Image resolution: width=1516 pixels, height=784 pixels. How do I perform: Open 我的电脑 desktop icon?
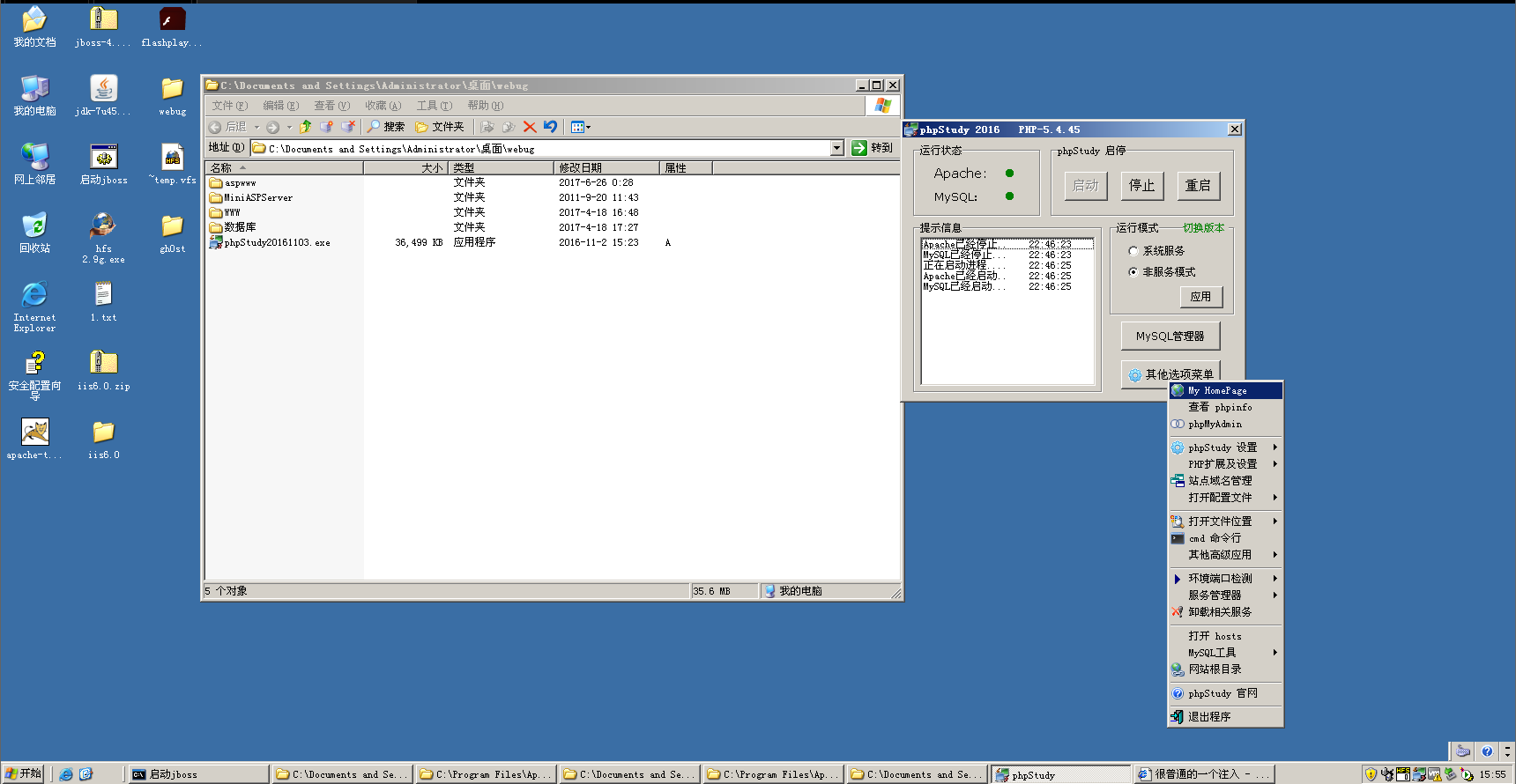pyautogui.click(x=34, y=96)
